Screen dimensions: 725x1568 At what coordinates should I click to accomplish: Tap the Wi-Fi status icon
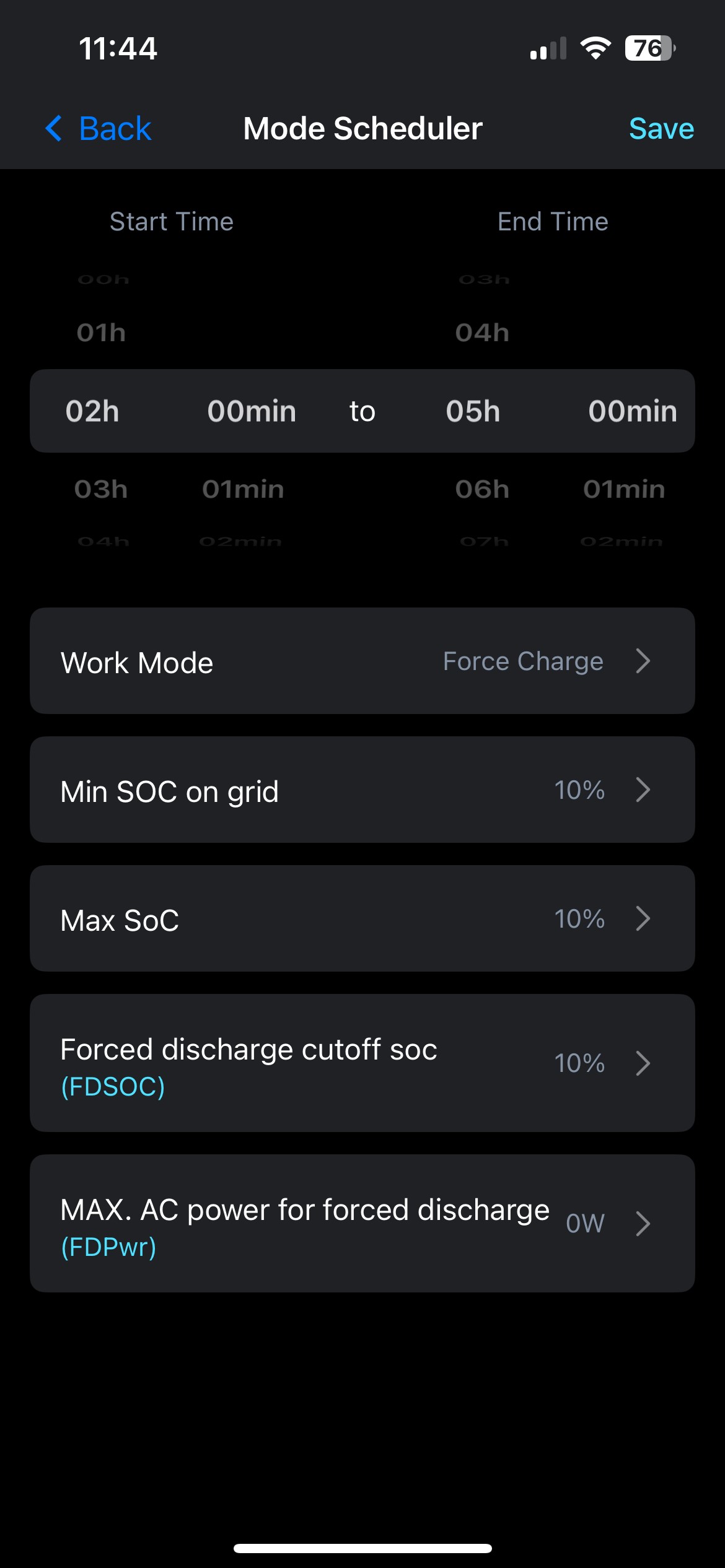pos(595,48)
